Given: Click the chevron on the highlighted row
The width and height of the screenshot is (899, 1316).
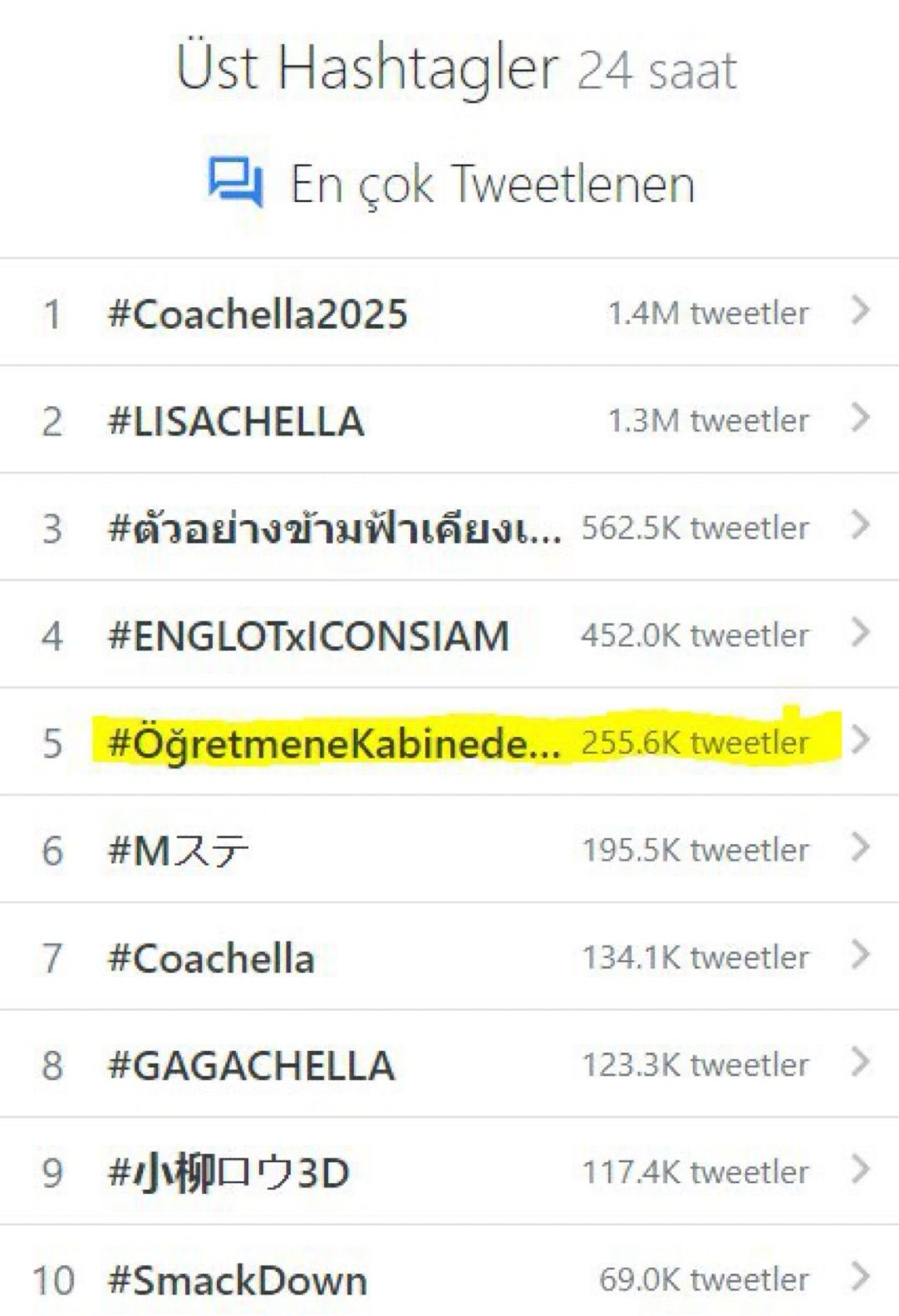Looking at the screenshot, I should 861,740.
